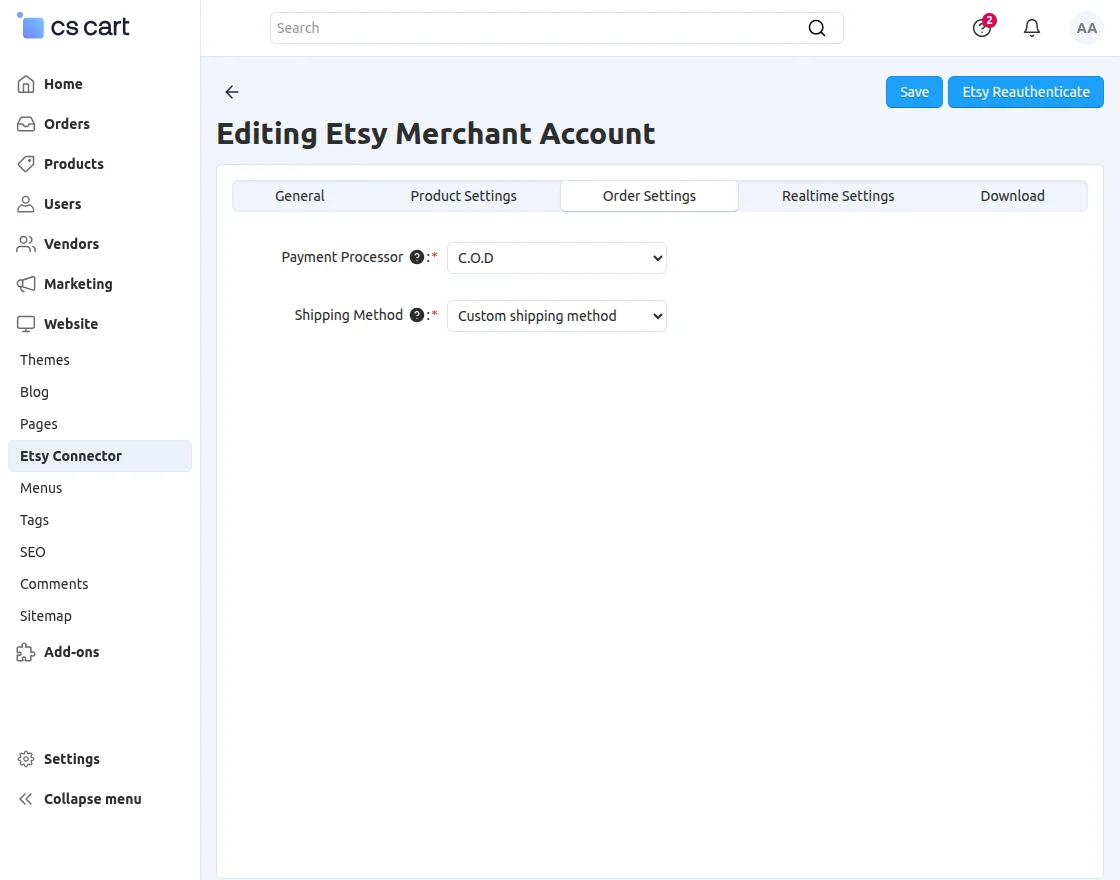Click the Settings gear icon
The width and height of the screenshot is (1120, 880).
point(26,759)
